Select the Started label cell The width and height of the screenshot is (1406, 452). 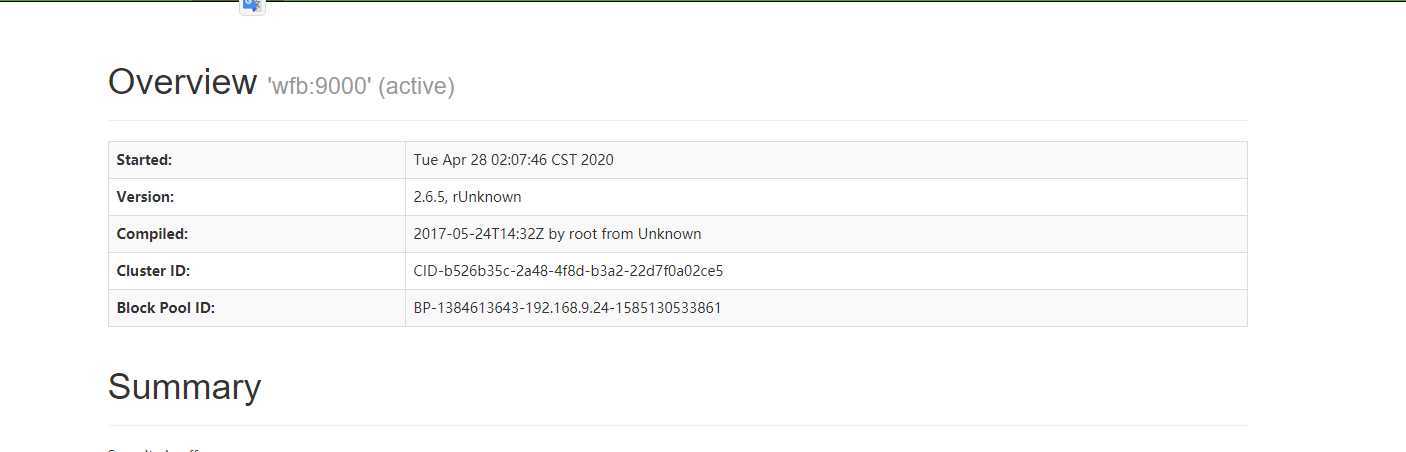(x=257, y=160)
